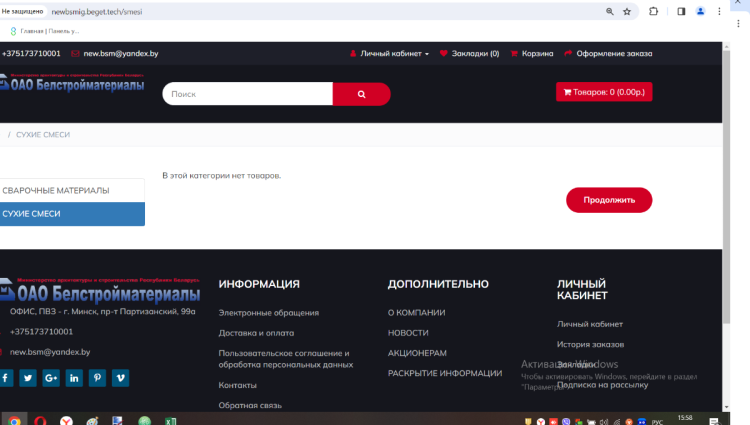Open the browser extensions puzzle icon
The image size is (750, 425).
653,11
